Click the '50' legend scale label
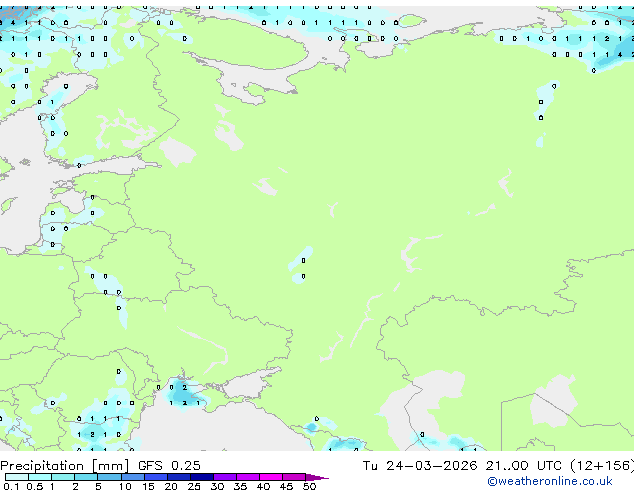634x490 pixels. (309, 486)
